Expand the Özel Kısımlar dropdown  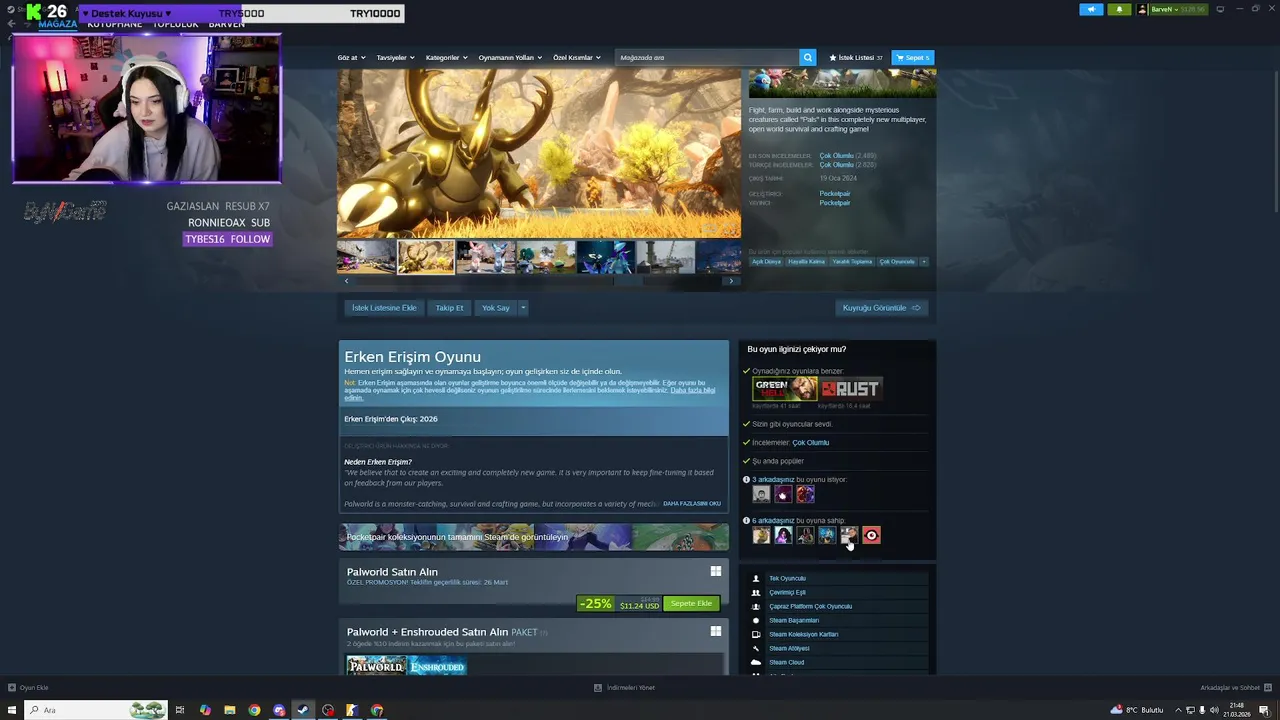pyautogui.click(x=577, y=57)
